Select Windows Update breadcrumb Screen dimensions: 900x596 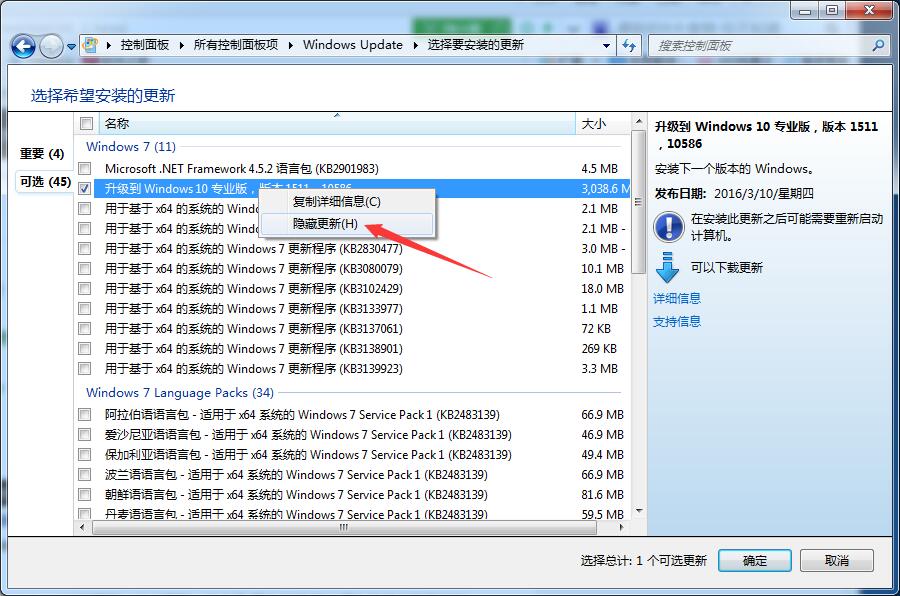(x=352, y=45)
